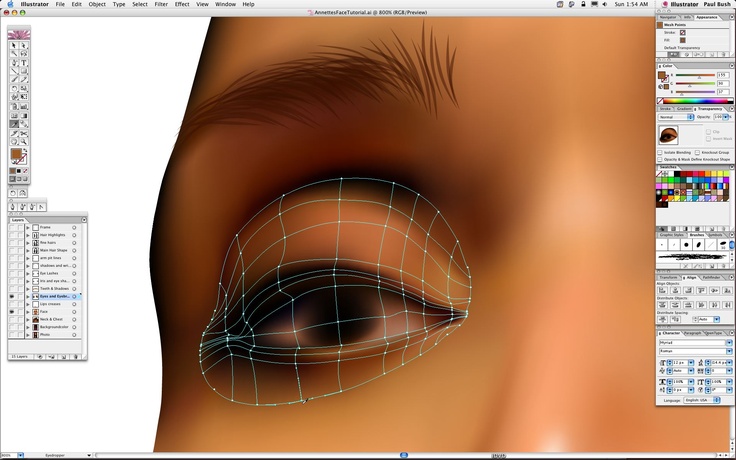Open the Filter menu
This screenshot has width=736, height=460.
161,4
